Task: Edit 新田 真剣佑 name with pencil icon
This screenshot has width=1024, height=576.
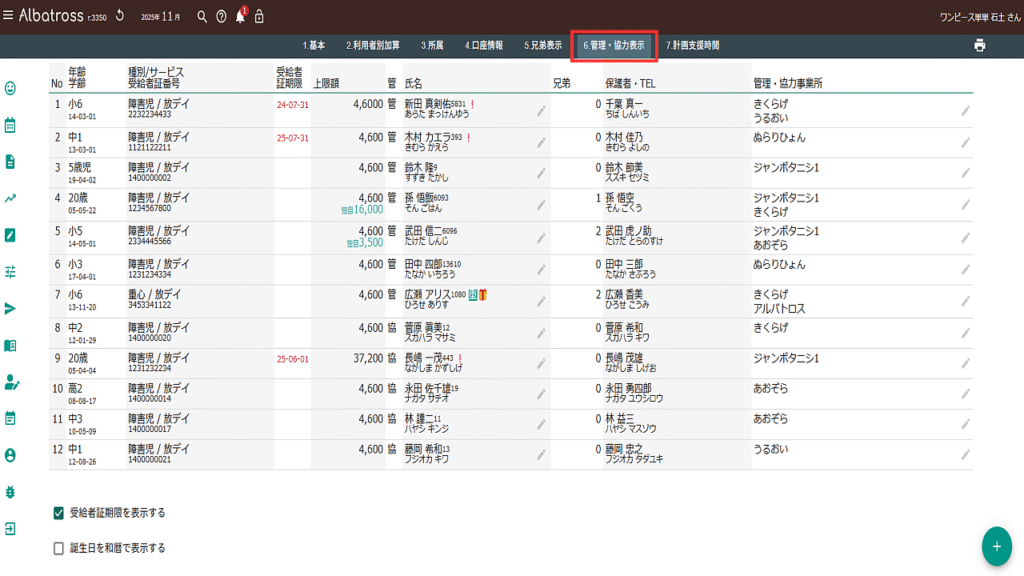Action: [541, 112]
